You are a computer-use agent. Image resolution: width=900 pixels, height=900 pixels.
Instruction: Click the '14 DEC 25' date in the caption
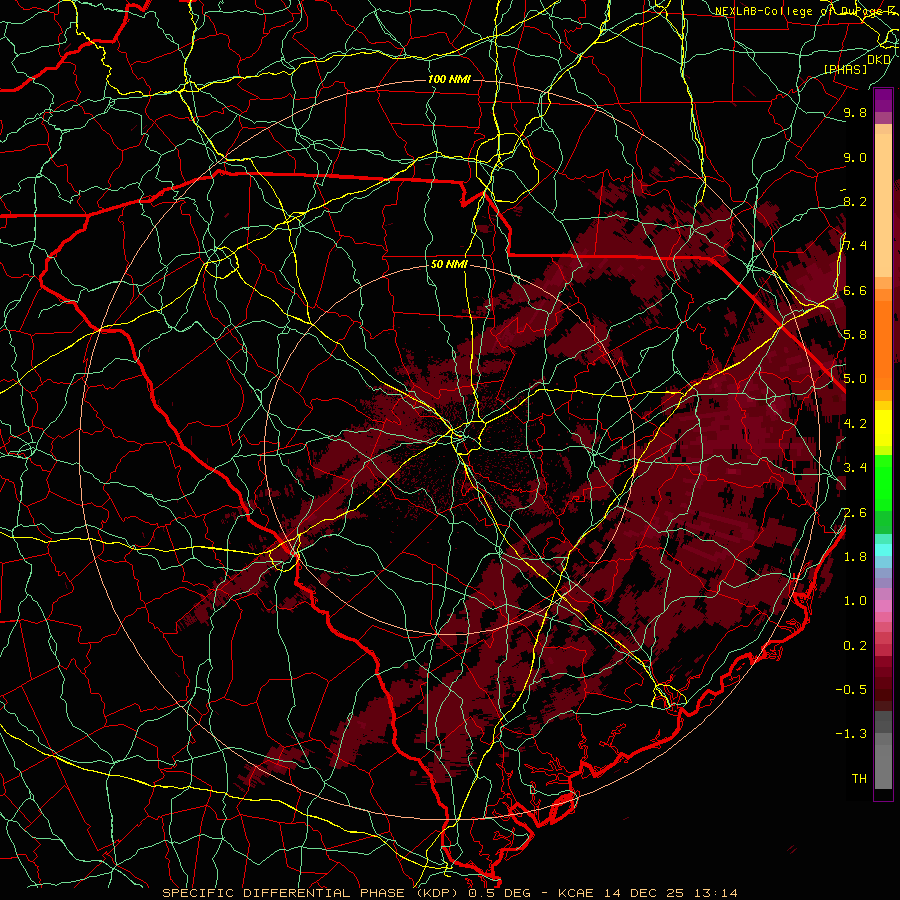(642, 893)
